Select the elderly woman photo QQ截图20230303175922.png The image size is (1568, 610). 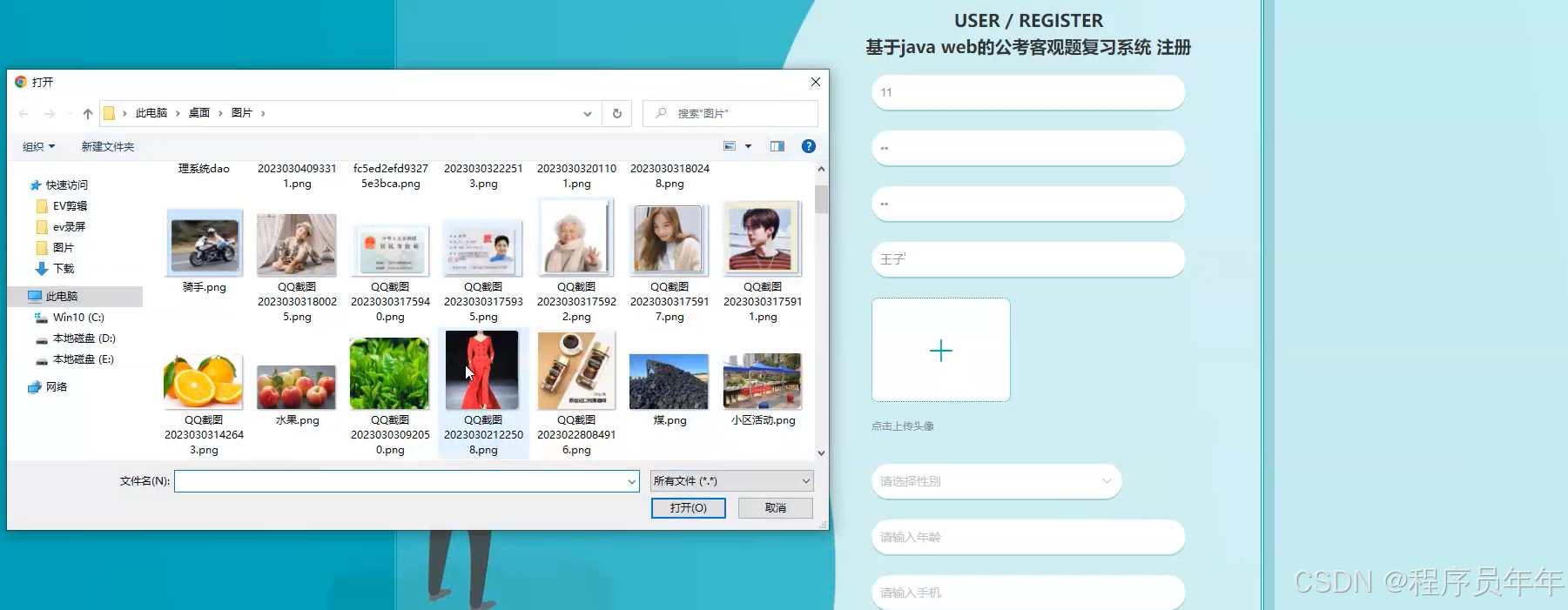click(x=576, y=238)
